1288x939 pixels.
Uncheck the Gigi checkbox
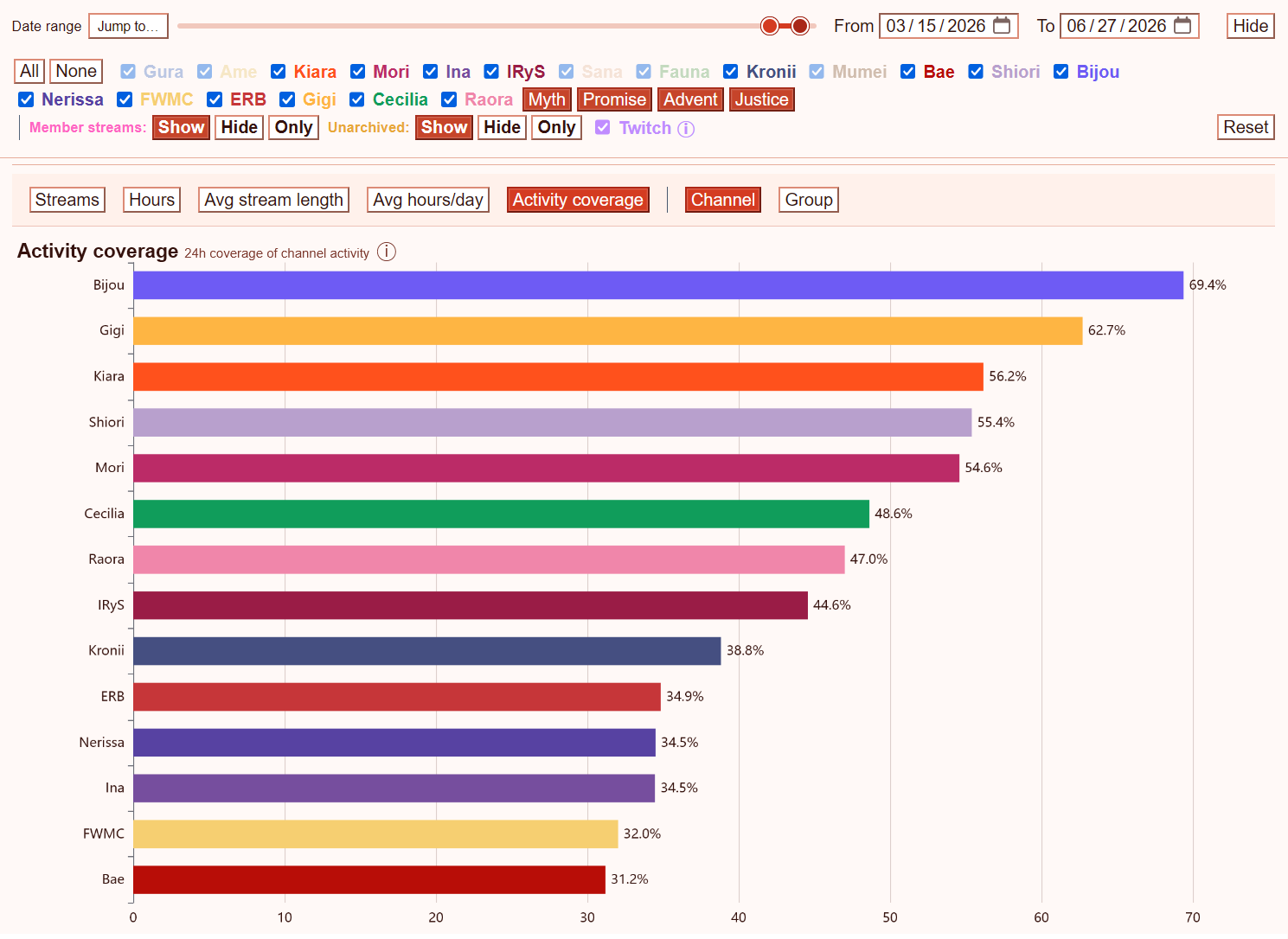pyautogui.click(x=287, y=99)
